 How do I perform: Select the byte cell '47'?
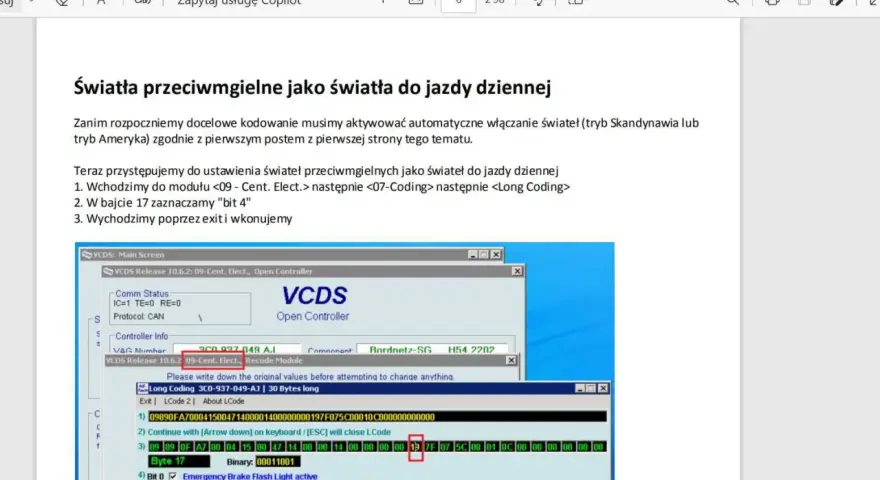point(277,447)
